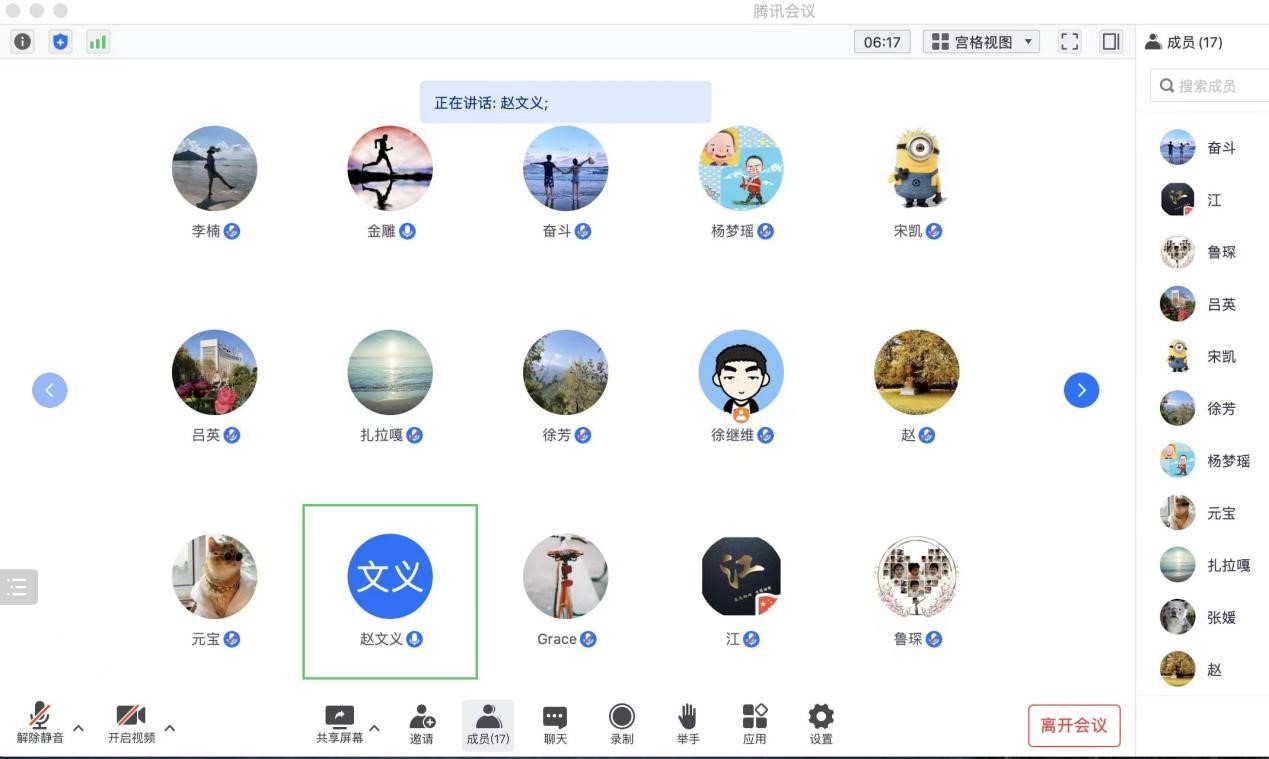This screenshot has height=759, width=1269.
Task: Check the green network signal icon
Action: 97,42
